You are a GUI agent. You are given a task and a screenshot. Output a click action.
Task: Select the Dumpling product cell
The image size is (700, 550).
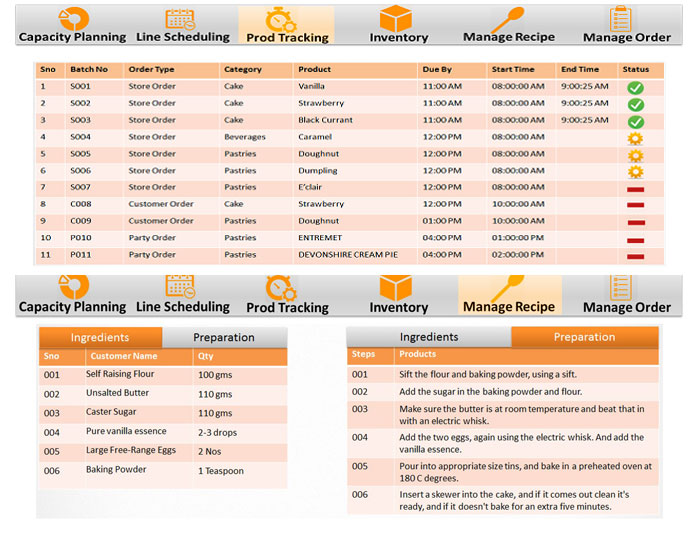point(318,171)
